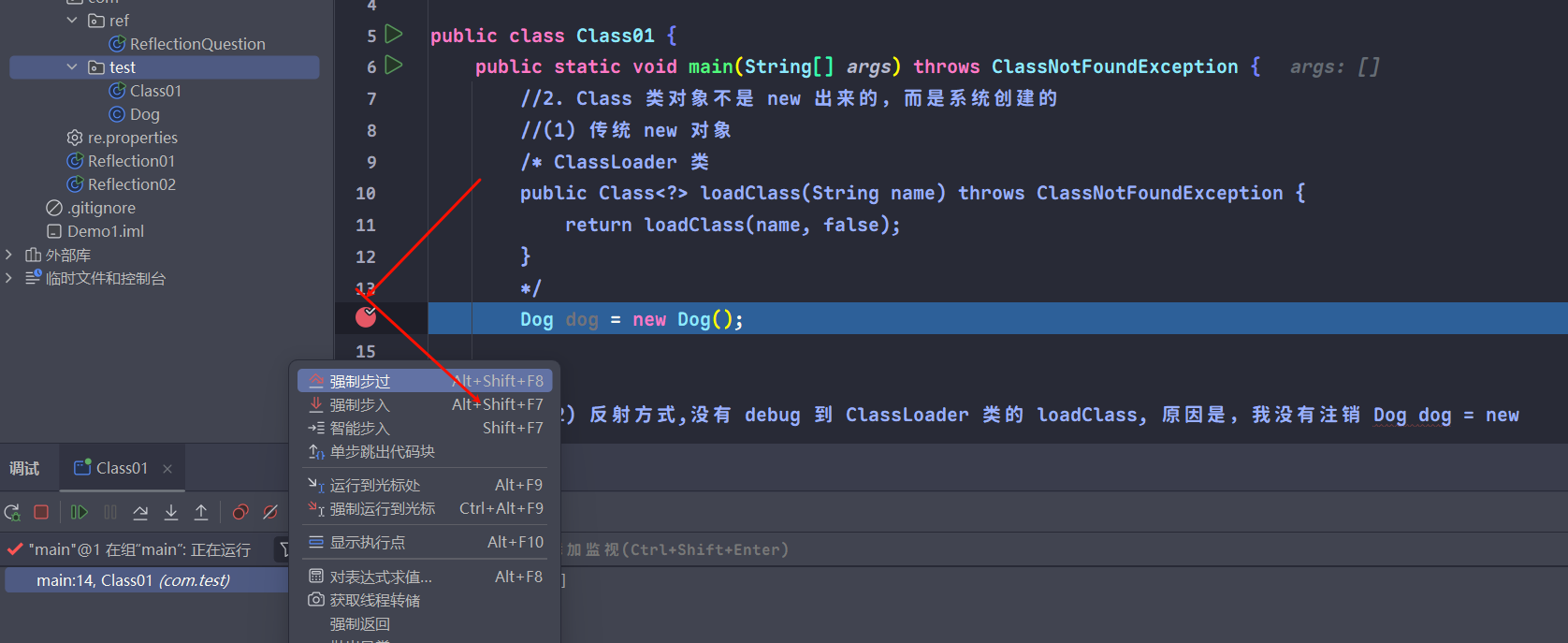This screenshot has height=643, width=1568.
Task: Toggle Mute Breakpoints
Action: (270, 512)
